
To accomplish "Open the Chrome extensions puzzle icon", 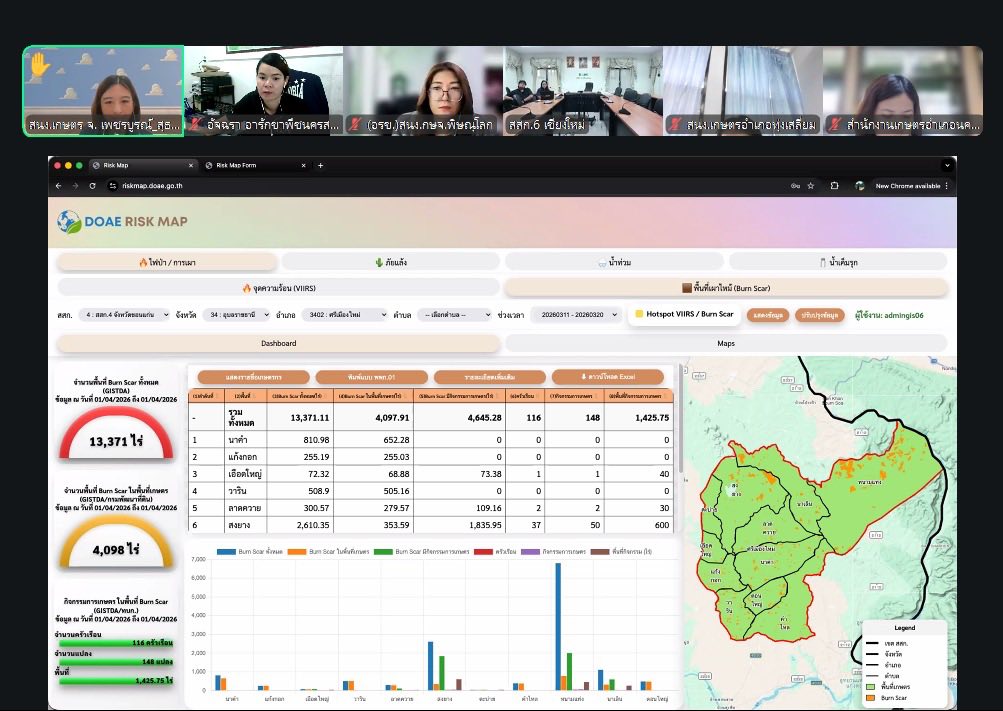I will 834,186.
